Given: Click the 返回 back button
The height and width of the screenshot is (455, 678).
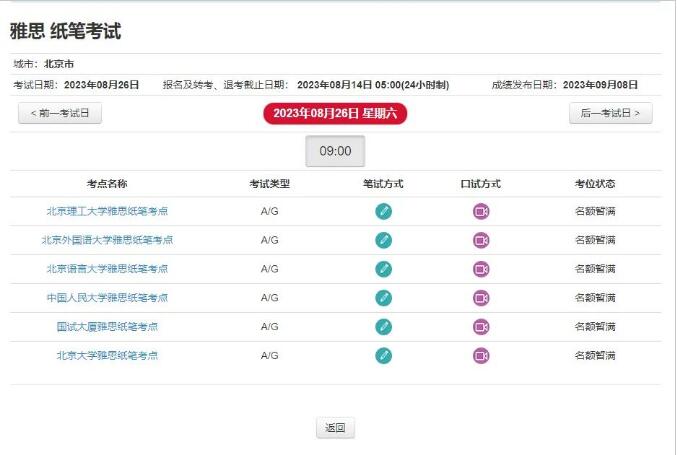Looking at the screenshot, I should click(335, 428).
